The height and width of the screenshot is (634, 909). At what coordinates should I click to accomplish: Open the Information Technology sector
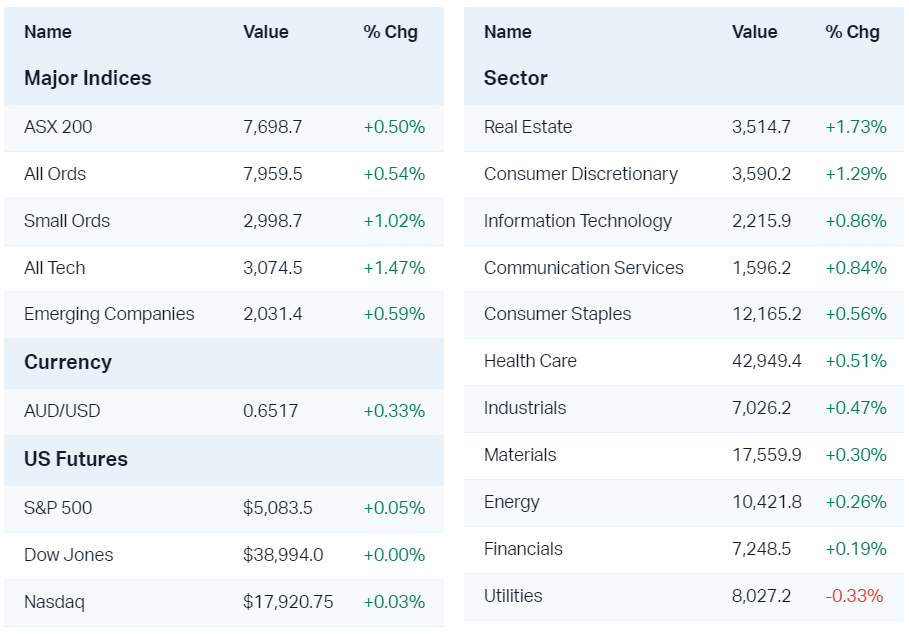(x=577, y=221)
